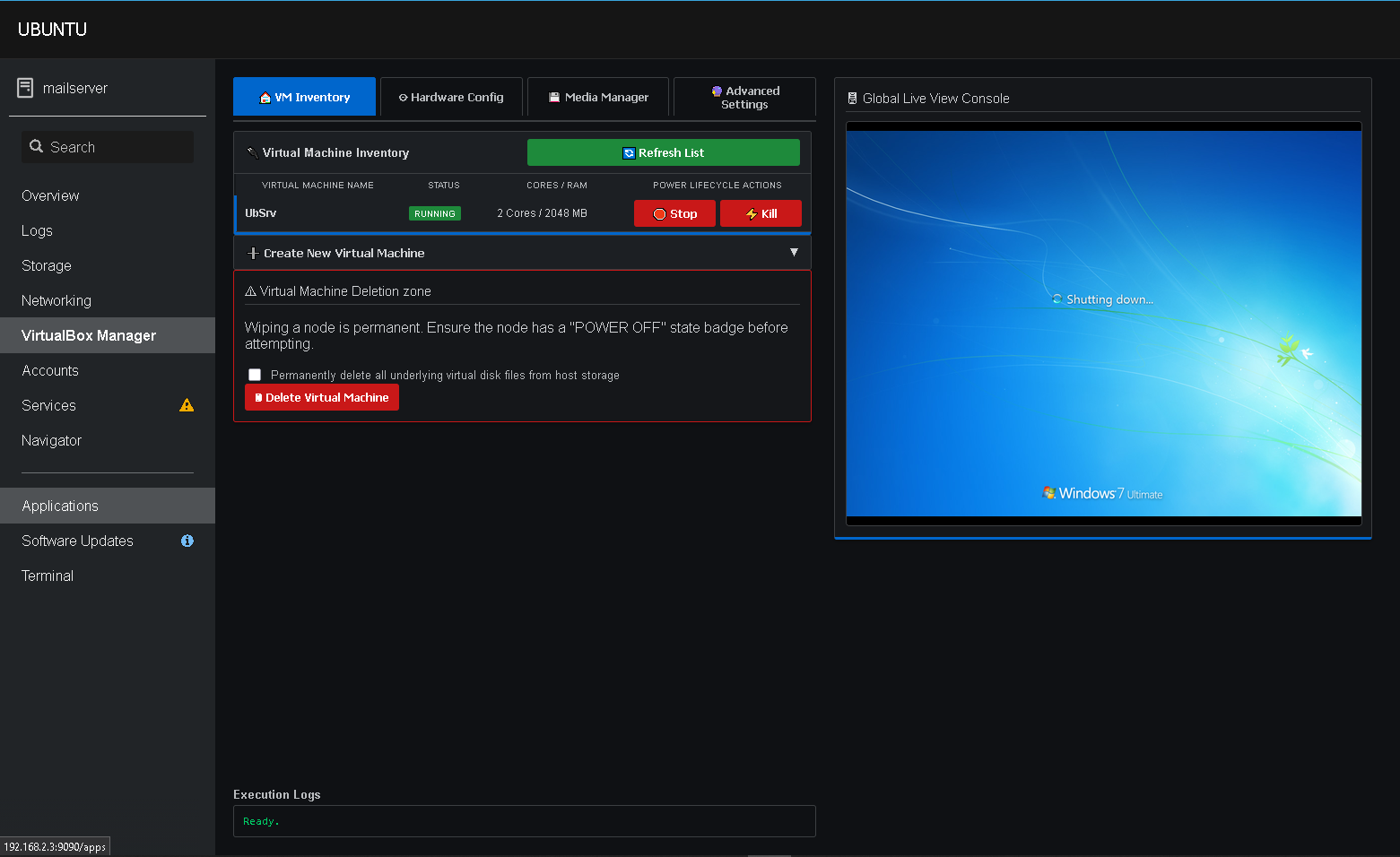Click the search magnifier icon
1400x857 pixels.
pyautogui.click(x=37, y=146)
